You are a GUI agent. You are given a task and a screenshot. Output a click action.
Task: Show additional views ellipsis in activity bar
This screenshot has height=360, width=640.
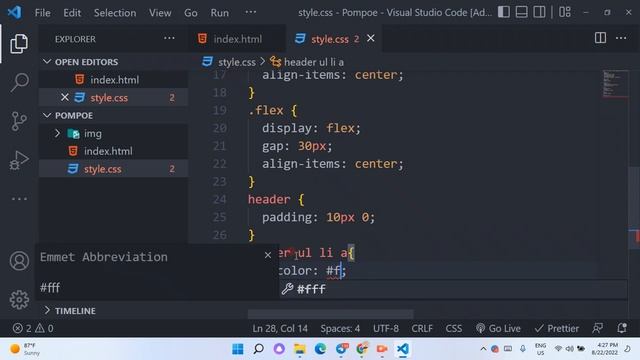tap(19, 199)
